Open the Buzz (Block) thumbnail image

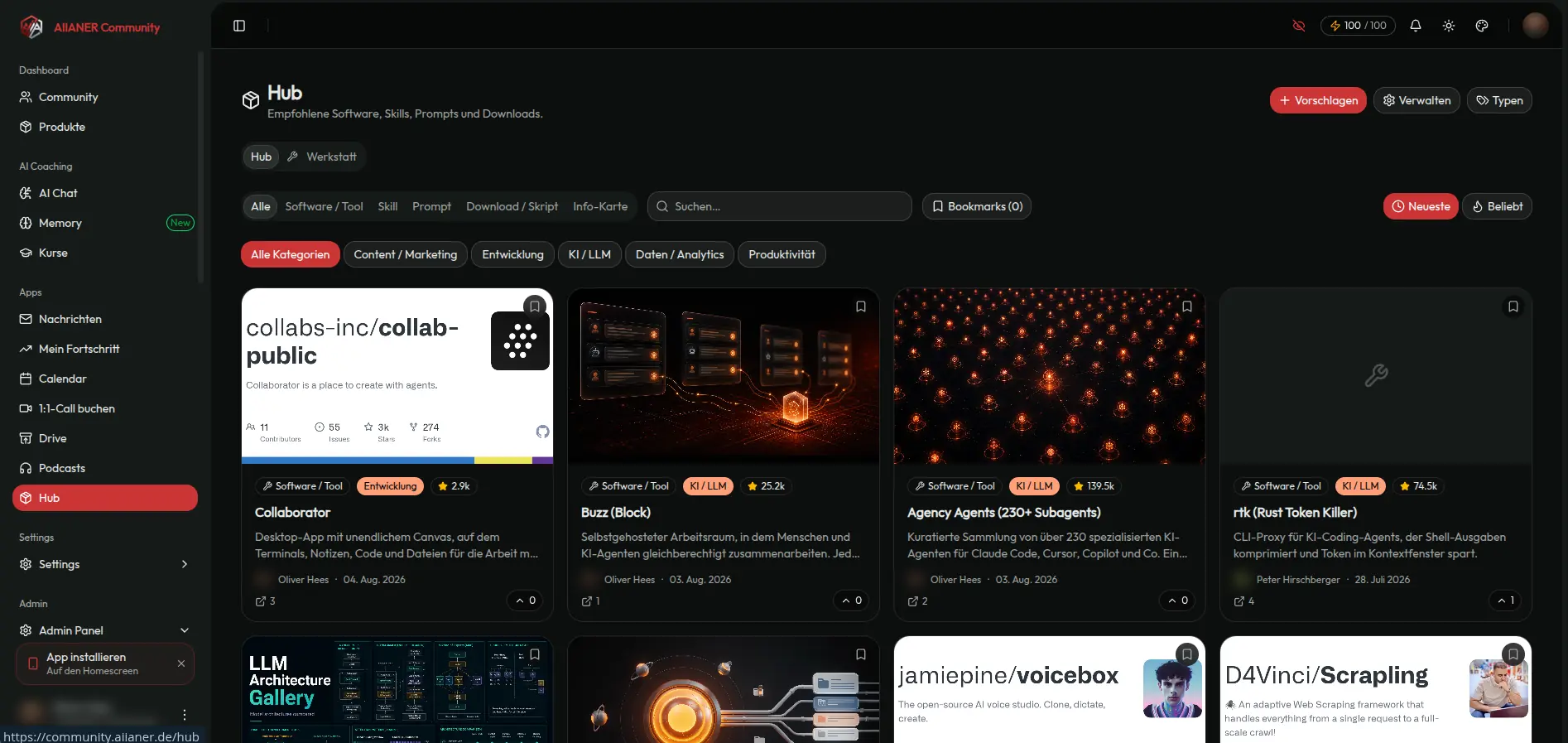(x=724, y=376)
